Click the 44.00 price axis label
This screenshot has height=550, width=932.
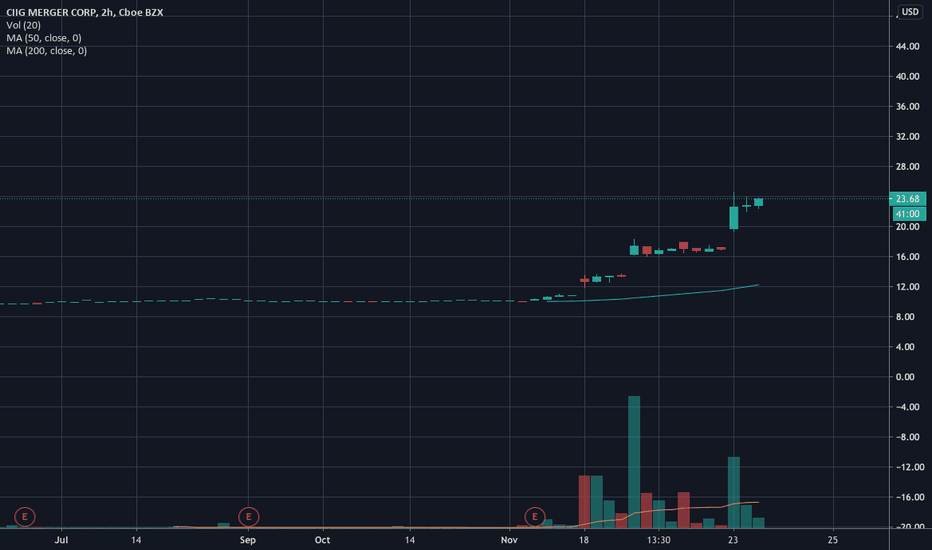pos(908,46)
